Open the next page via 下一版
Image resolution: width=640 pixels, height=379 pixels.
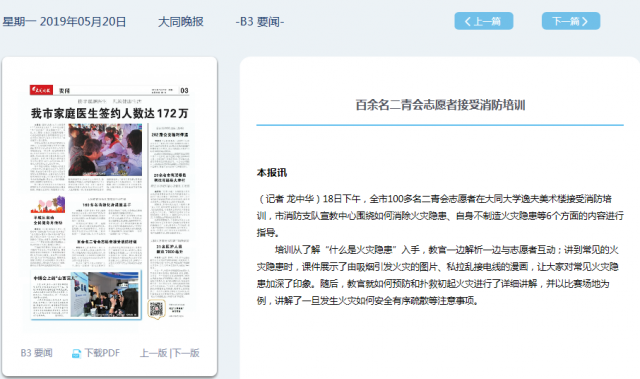click(x=185, y=353)
